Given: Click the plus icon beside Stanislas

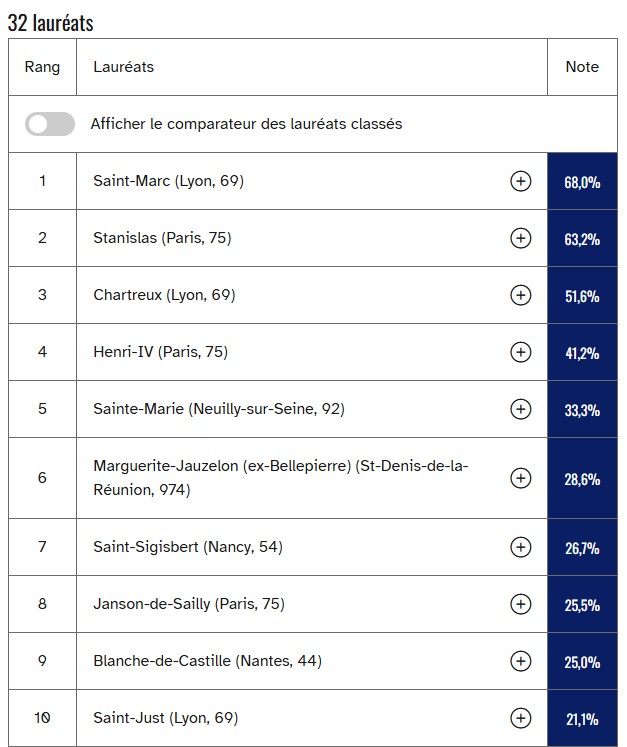Looking at the screenshot, I should 521,238.
